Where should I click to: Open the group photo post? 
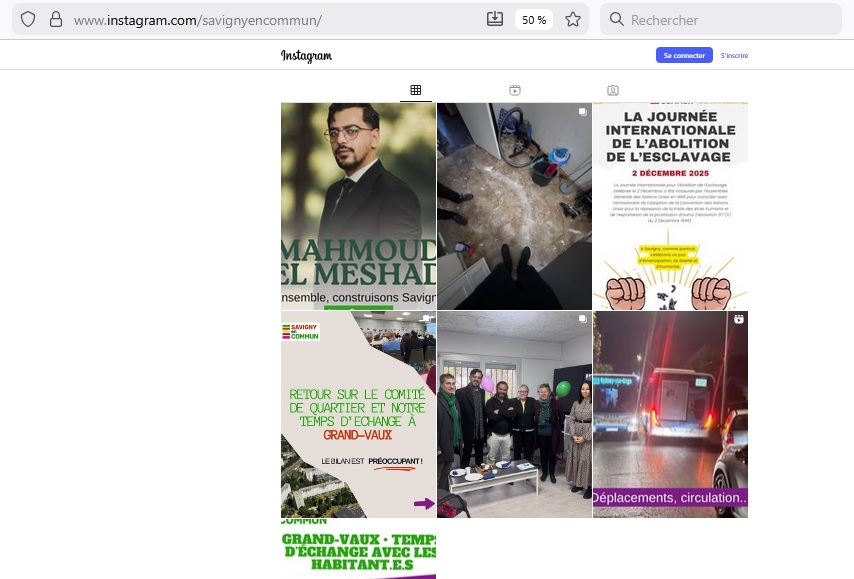click(514, 414)
